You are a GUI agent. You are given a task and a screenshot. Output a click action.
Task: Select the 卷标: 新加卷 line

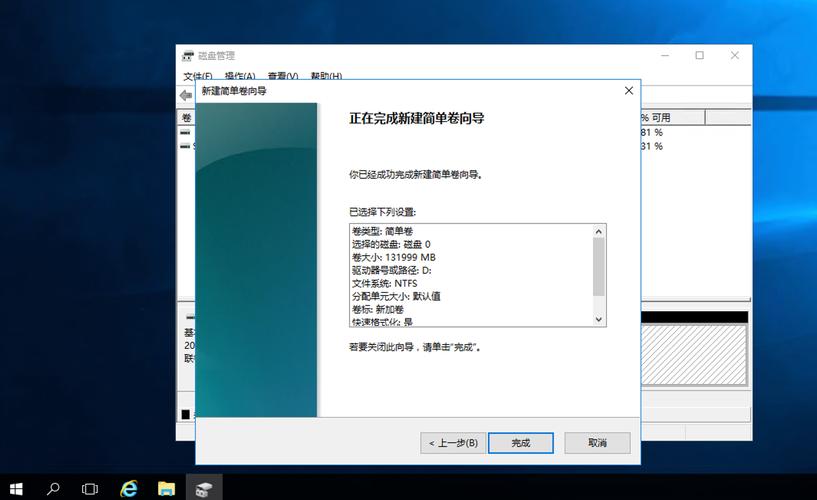click(378, 309)
